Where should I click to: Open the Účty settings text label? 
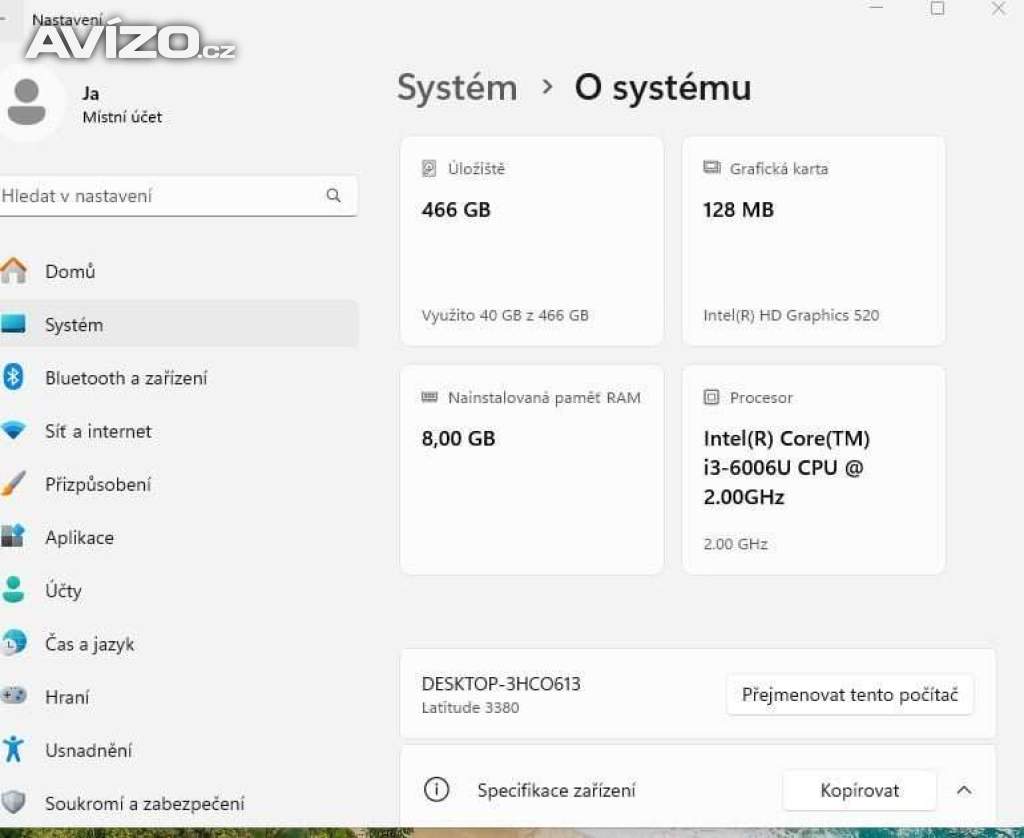[x=63, y=591]
